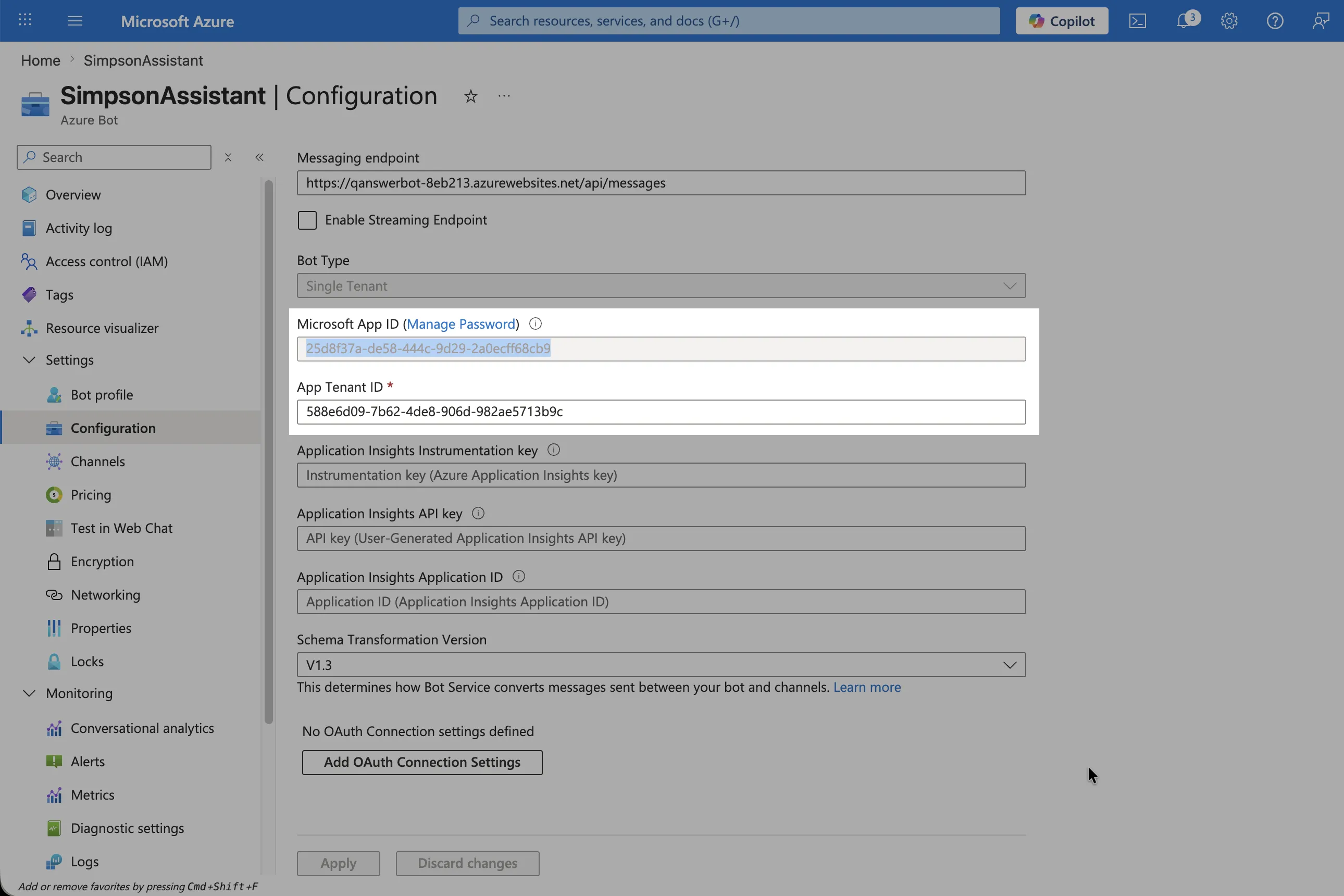This screenshot has height=896, width=1344.
Task: Click Add OAuth Connection Settings button
Action: 422,762
